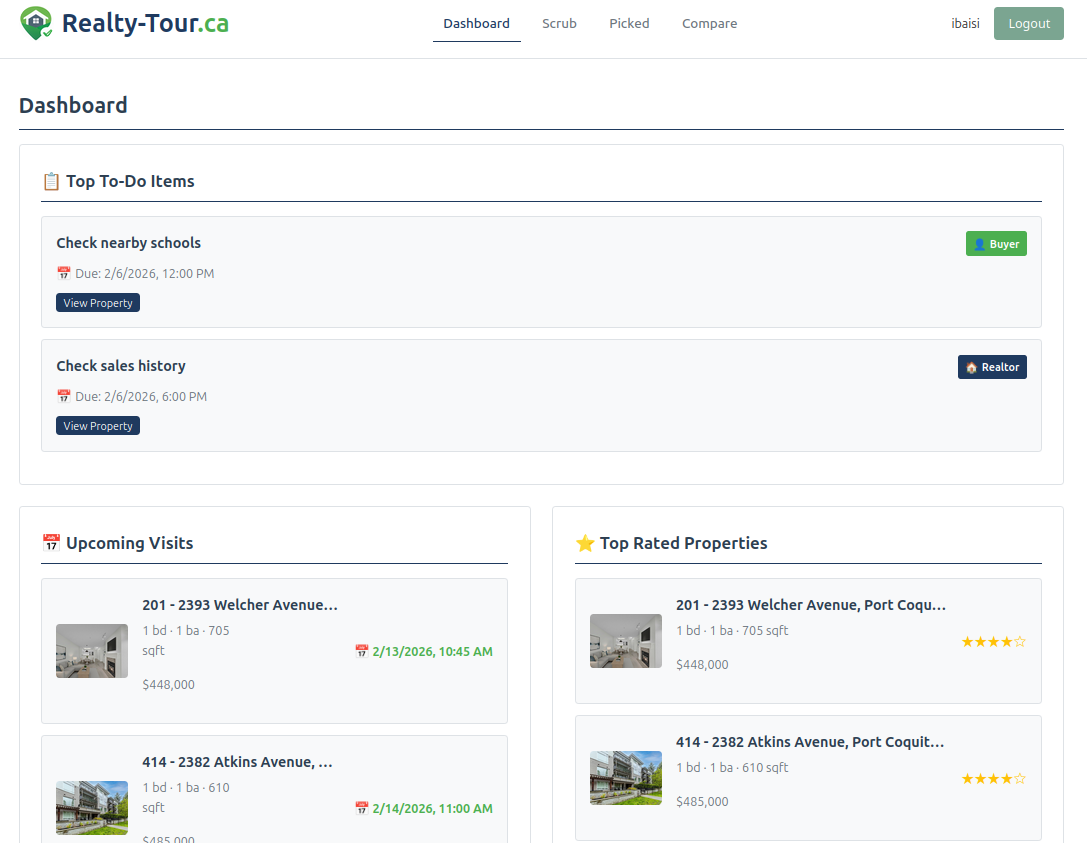Switch to the Picked tab
The height and width of the screenshot is (843, 1087).
point(629,24)
